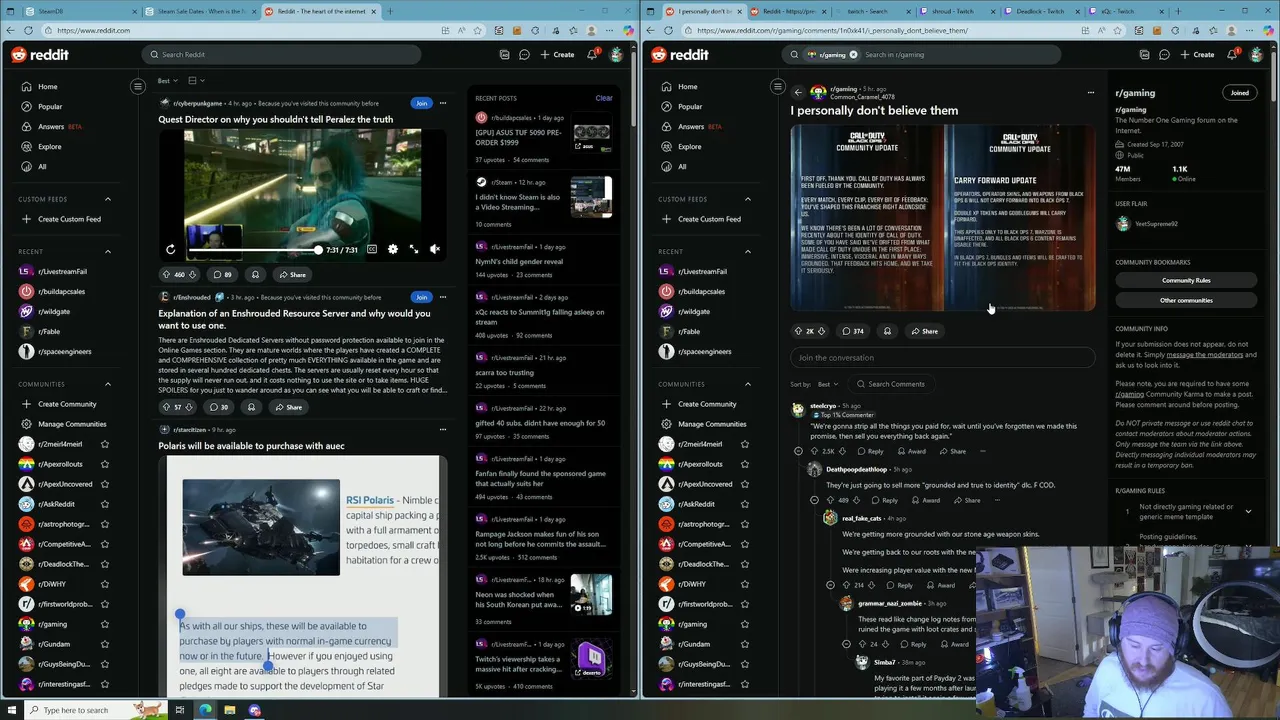Focus Search Reddit field in left window
This screenshot has height=720, width=1280.
click(x=280, y=54)
